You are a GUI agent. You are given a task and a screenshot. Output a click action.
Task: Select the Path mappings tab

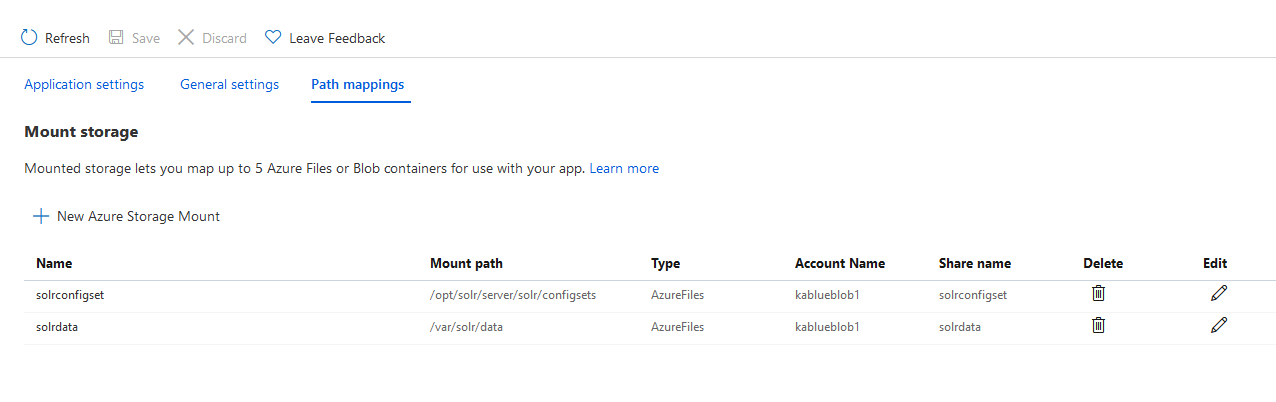pos(358,85)
